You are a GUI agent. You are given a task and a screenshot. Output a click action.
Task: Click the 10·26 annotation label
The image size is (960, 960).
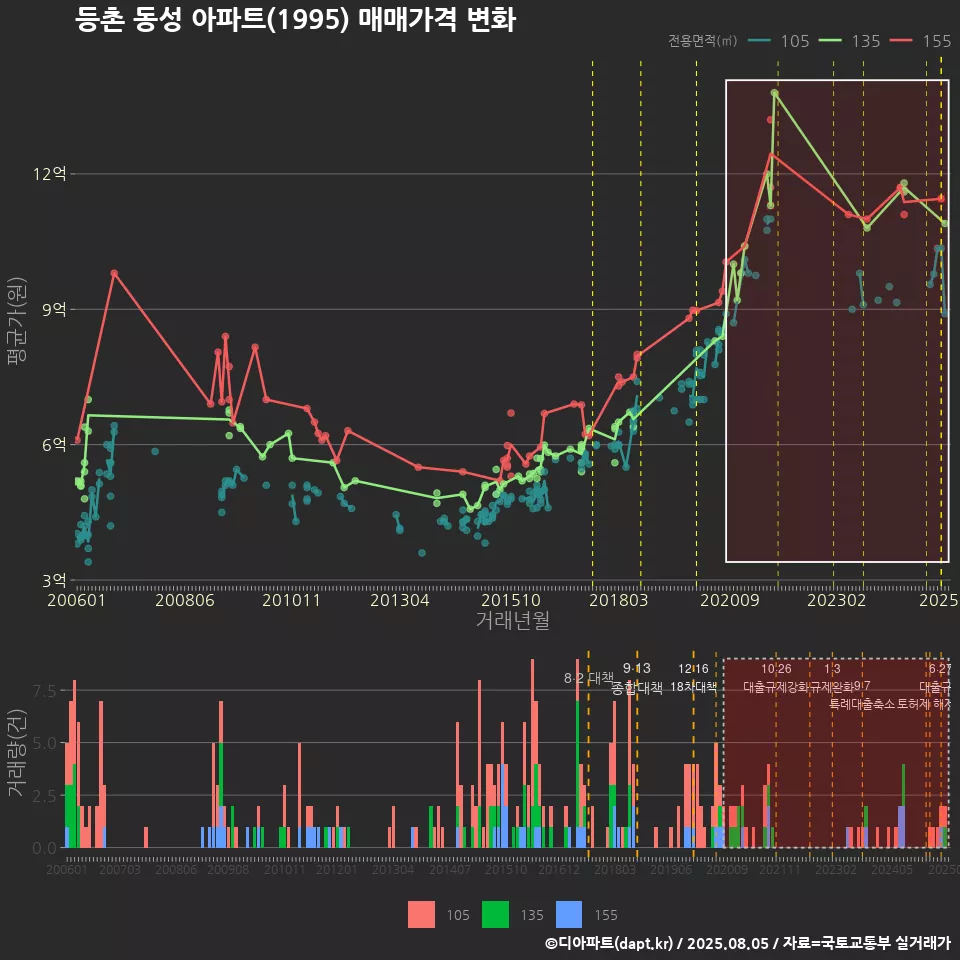776,669
